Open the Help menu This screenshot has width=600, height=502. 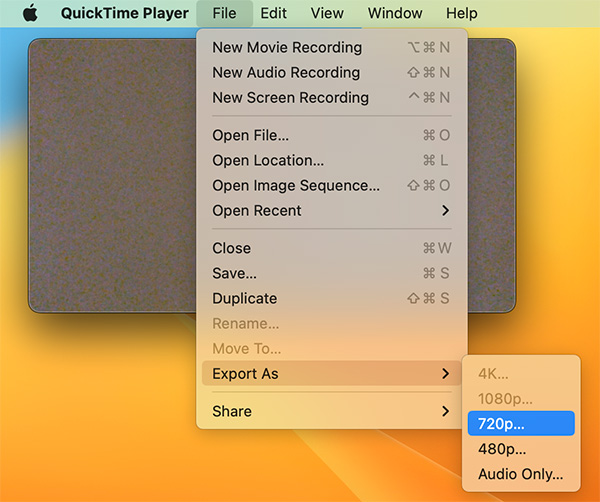coord(461,13)
